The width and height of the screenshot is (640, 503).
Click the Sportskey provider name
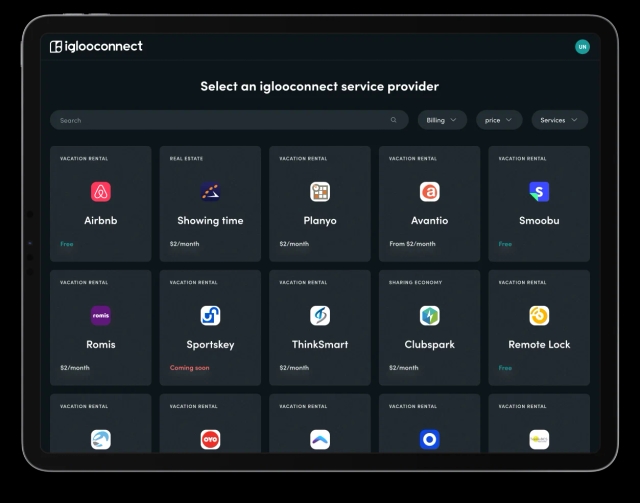click(x=210, y=345)
